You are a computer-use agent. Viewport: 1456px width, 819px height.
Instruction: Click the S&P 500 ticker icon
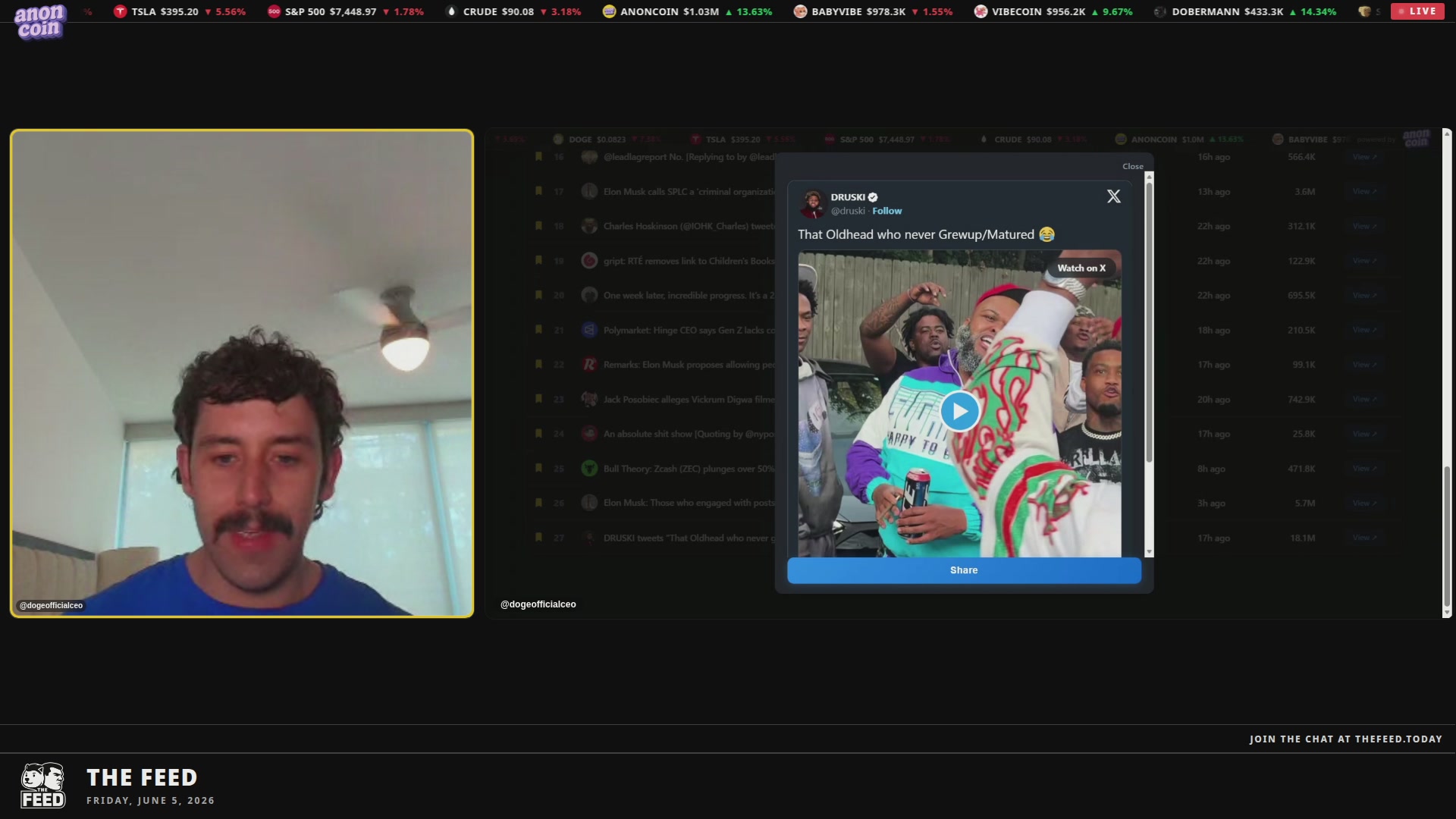pos(274,11)
